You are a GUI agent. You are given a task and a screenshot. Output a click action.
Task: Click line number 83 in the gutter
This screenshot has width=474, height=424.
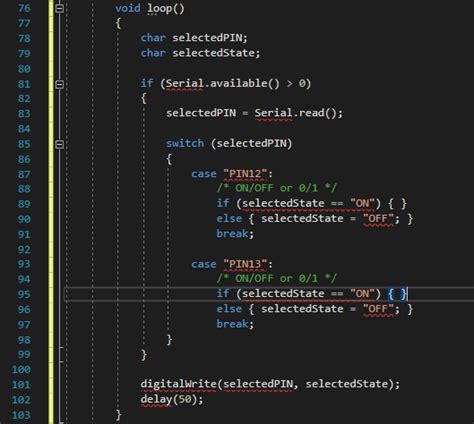[24, 114]
